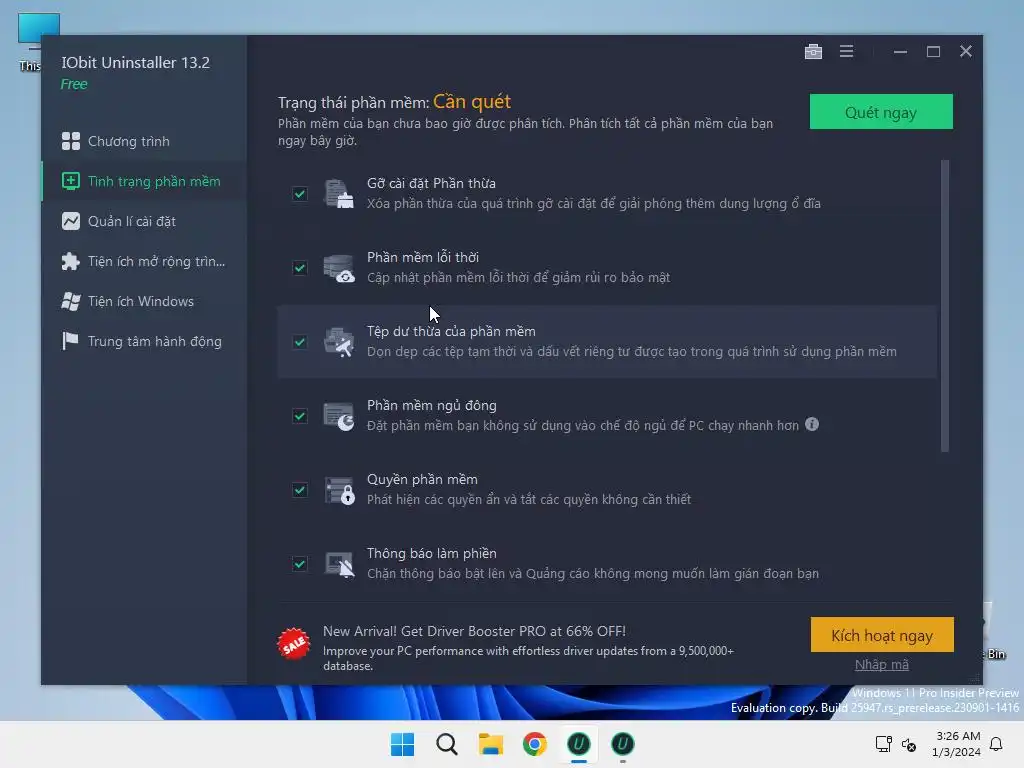Click the Quét ngay scan button
This screenshot has height=768, width=1024.
click(x=881, y=112)
